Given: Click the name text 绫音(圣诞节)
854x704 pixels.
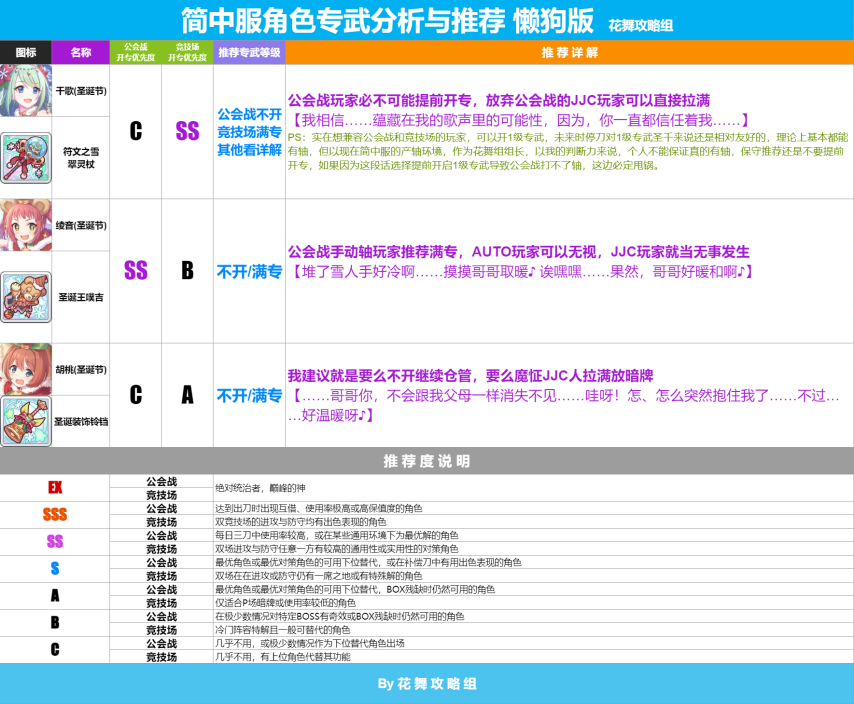Looking at the screenshot, I should click(81, 225).
